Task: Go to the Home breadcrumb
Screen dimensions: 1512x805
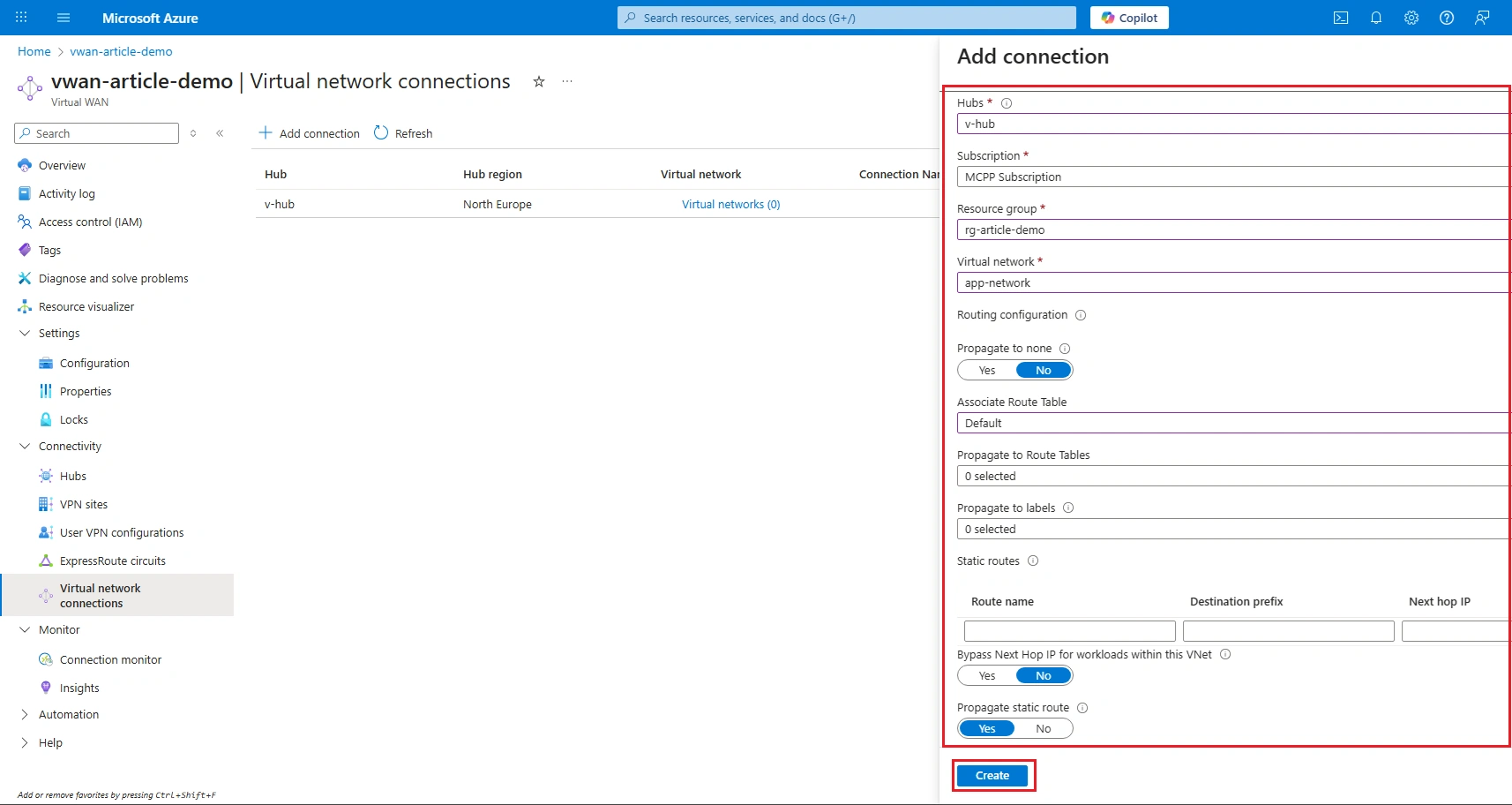Action: point(34,51)
